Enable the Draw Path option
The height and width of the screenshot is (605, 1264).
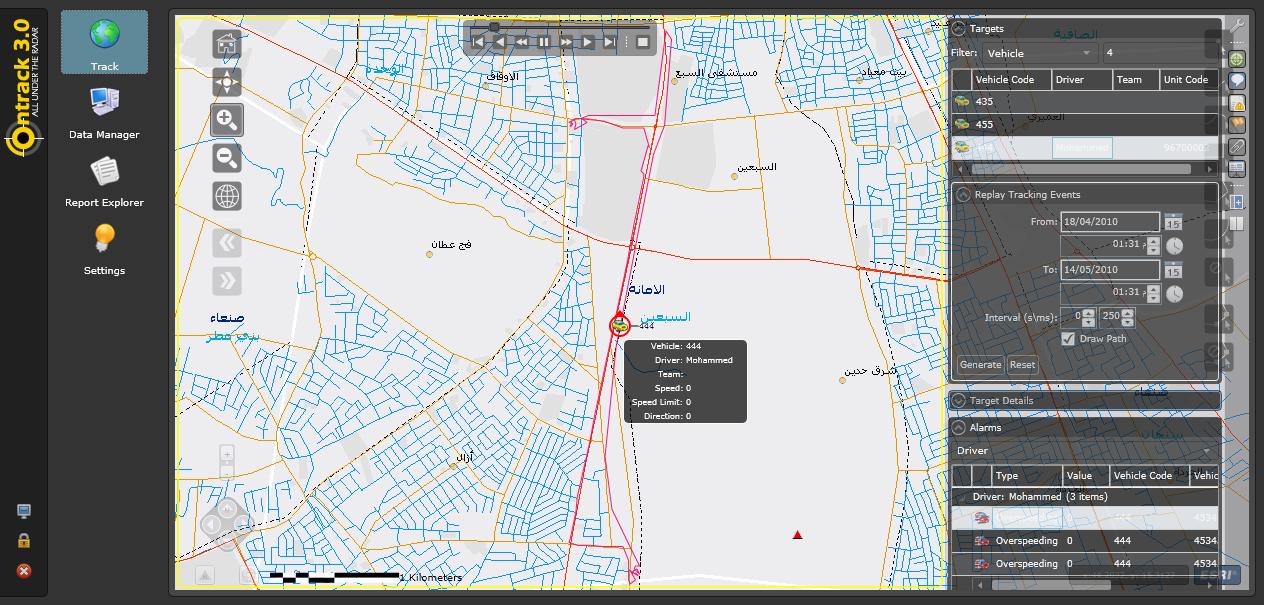pos(1069,338)
